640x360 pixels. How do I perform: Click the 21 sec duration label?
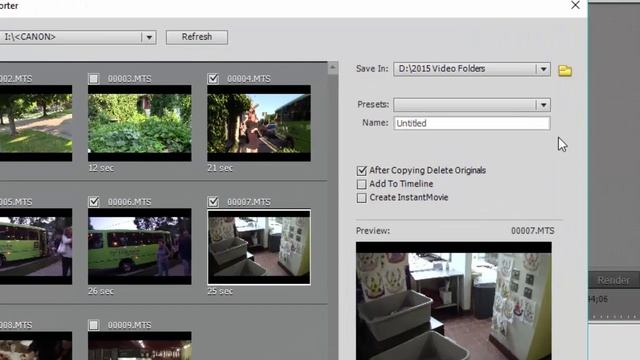pyautogui.click(x=220, y=168)
